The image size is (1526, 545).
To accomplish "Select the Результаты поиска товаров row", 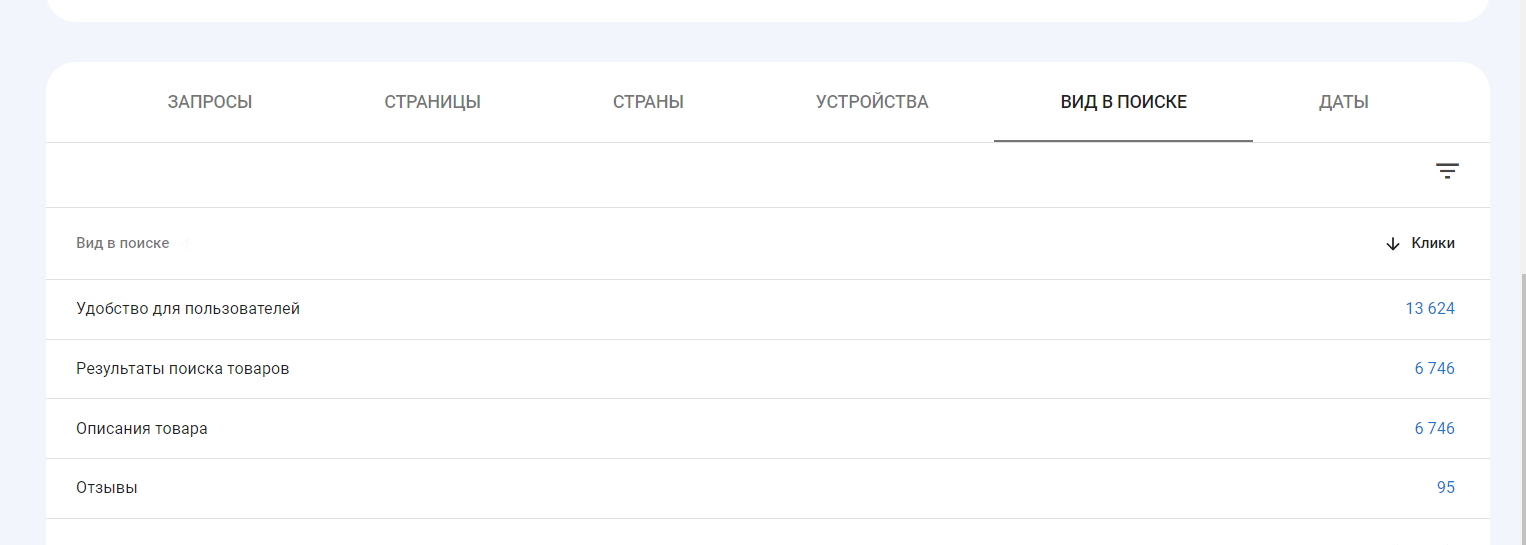I will coord(767,369).
